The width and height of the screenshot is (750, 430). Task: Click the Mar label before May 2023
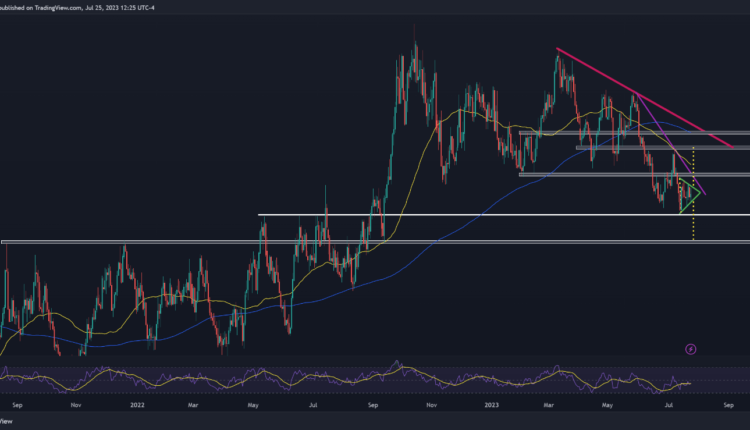(x=549, y=408)
